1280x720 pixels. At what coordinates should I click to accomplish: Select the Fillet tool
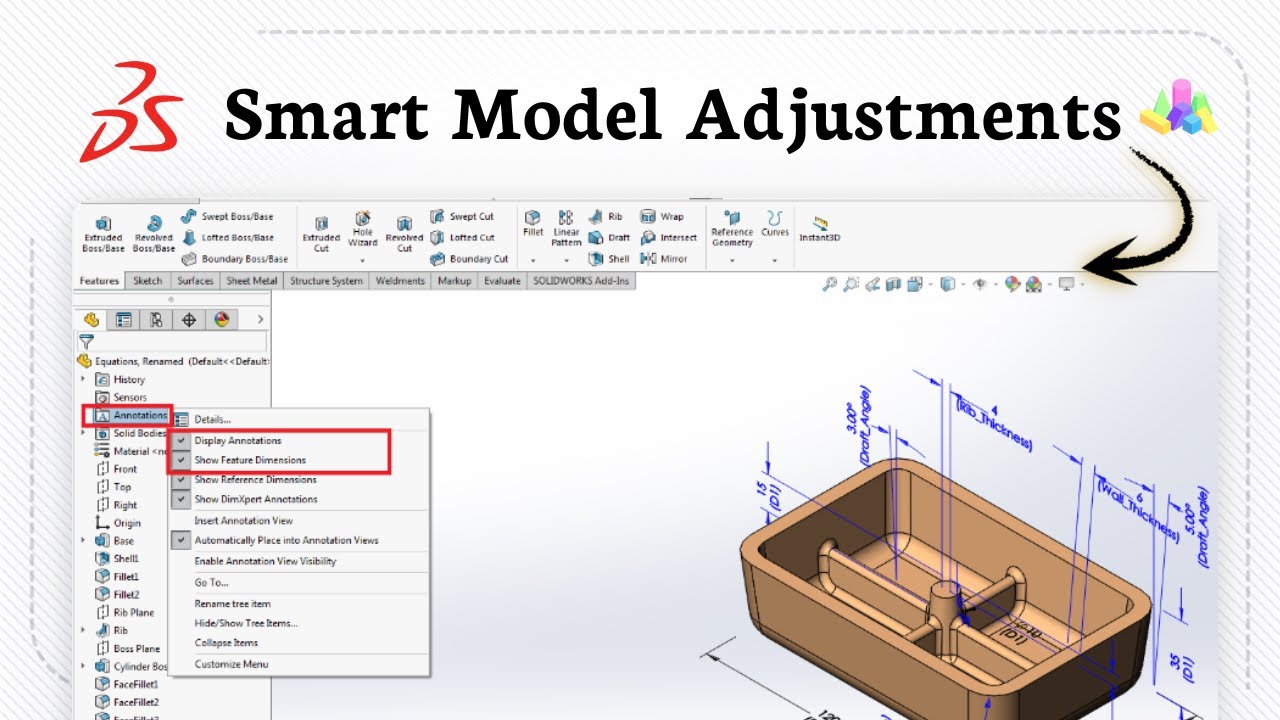(x=533, y=223)
